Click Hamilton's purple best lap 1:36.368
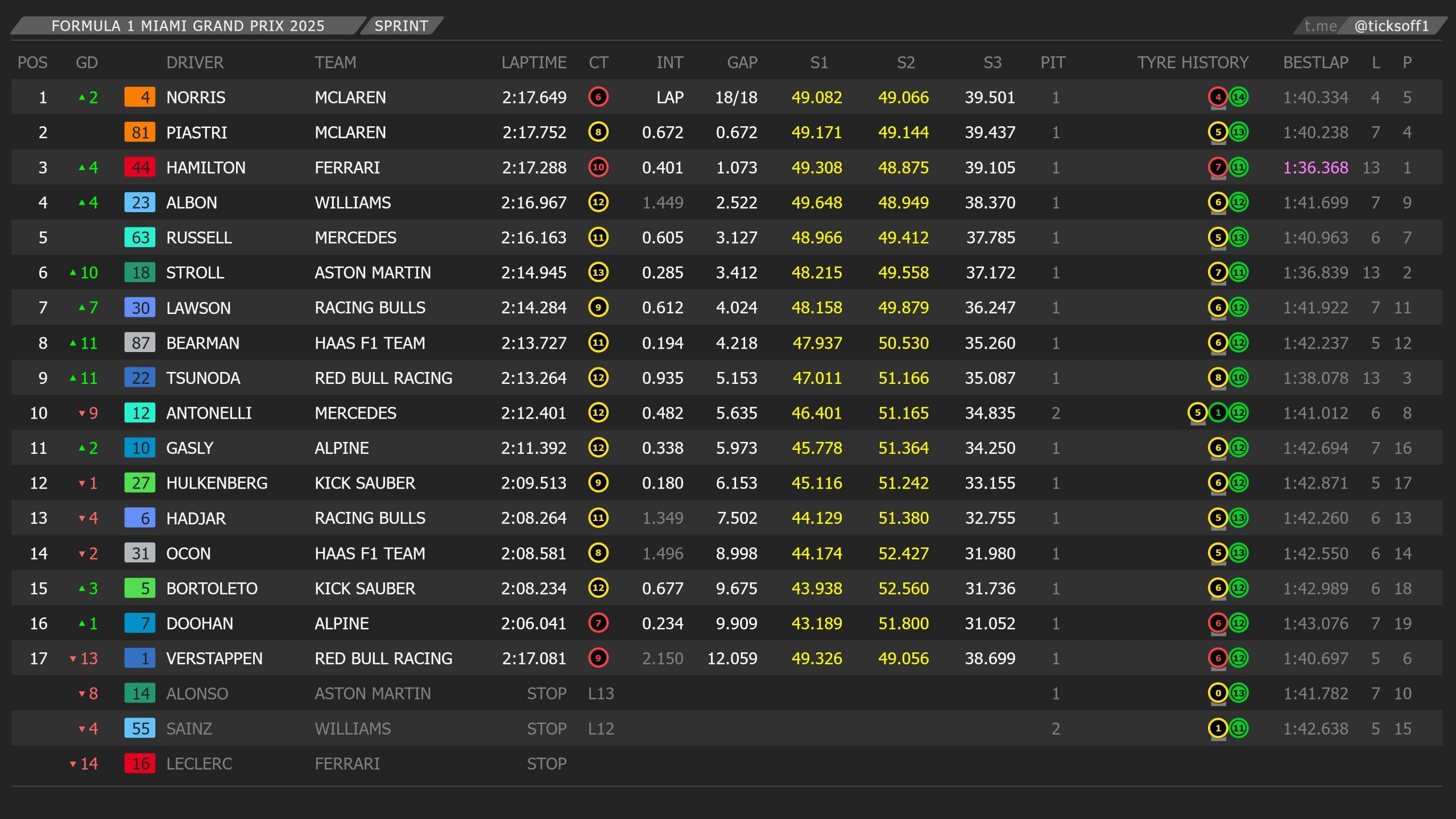This screenshot has height=819, width=1456. 1316,167
